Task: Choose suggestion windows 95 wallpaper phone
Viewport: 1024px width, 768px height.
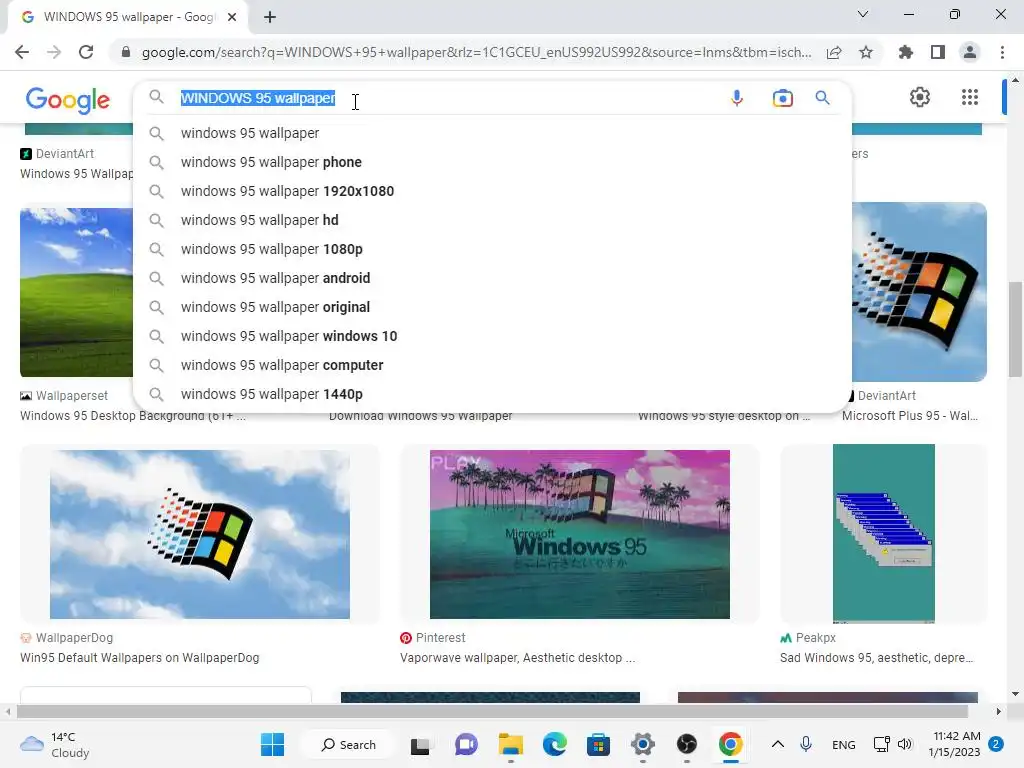Action: (x=492, y=162)
